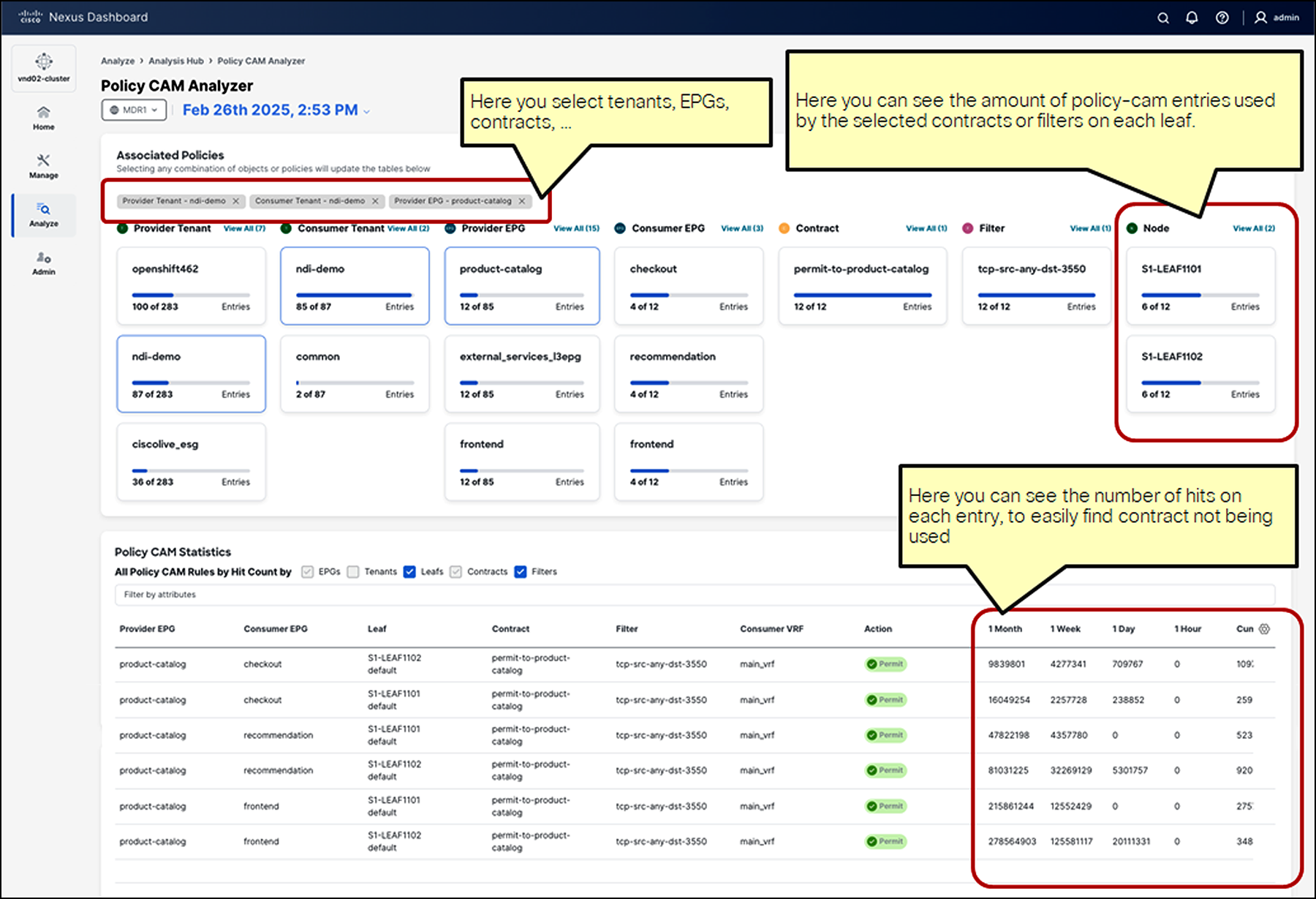Click the Filter by attributes field
The width and height of the screenshot is (1316, 899).
[x=695, y=595]
